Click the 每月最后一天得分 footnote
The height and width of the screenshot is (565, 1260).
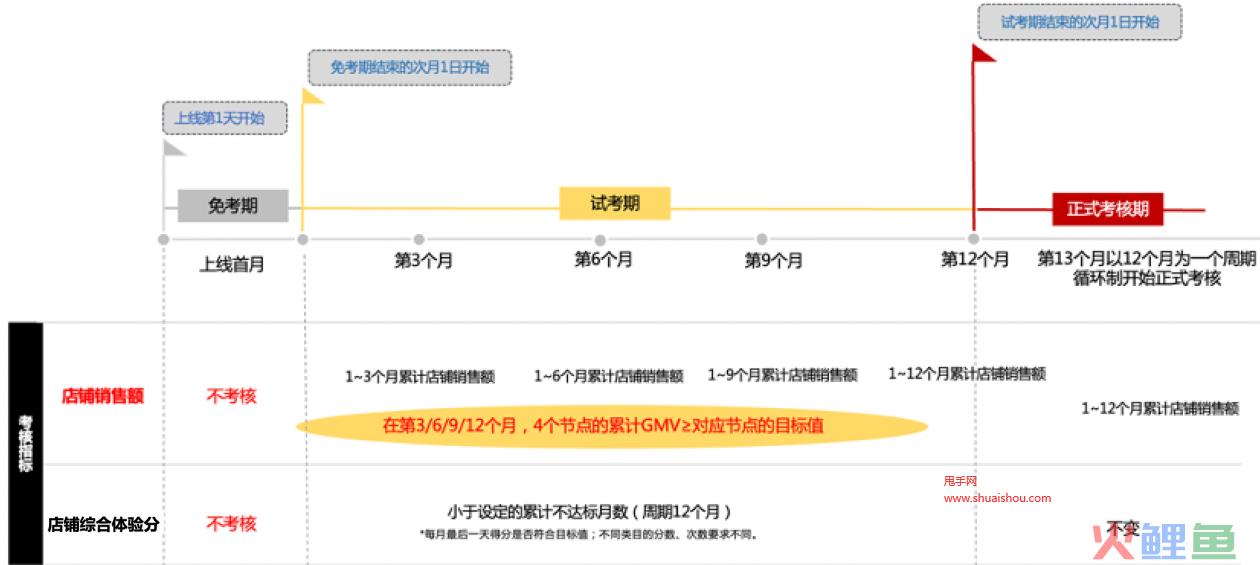[x=588, y=535]
